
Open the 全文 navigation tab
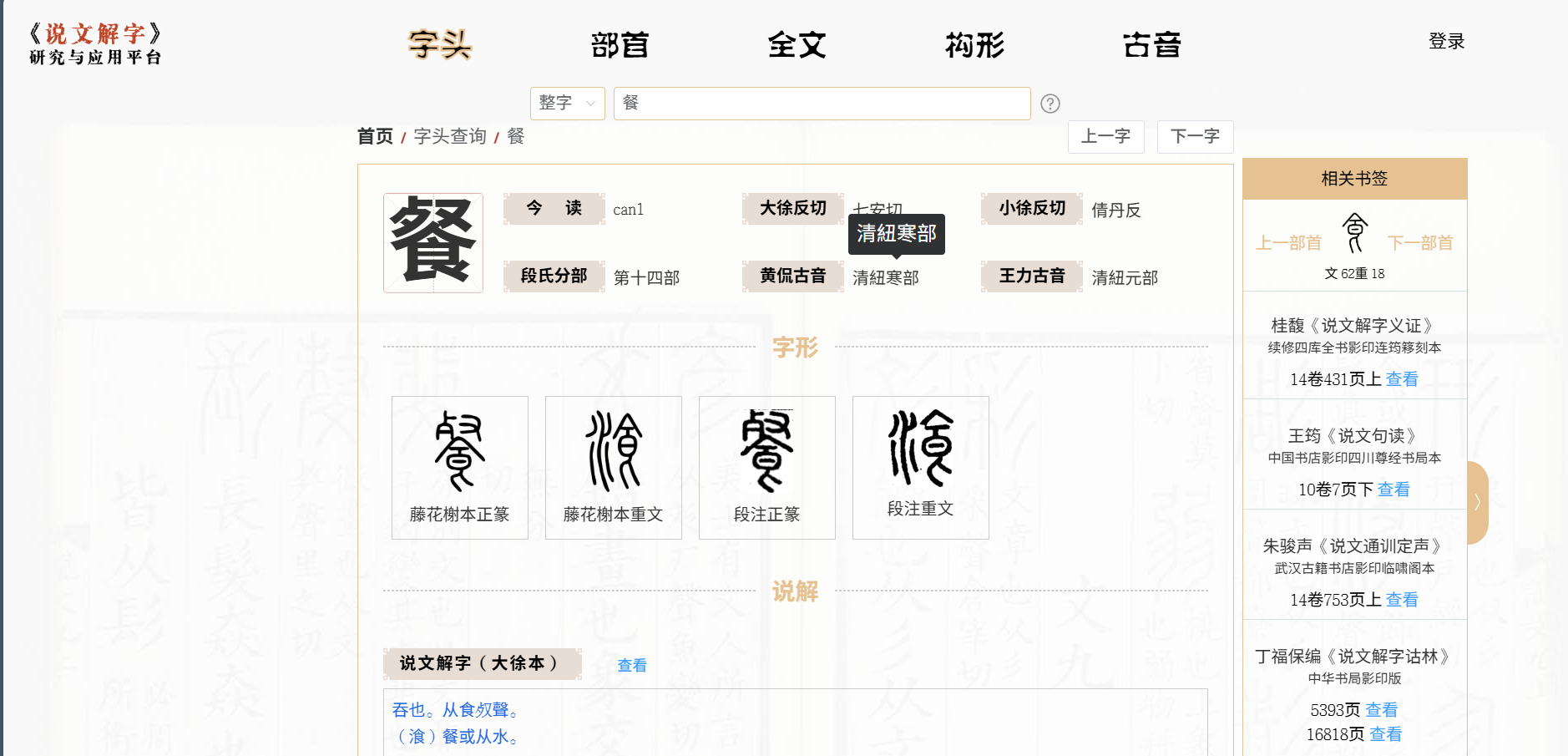tap(797, 45)
